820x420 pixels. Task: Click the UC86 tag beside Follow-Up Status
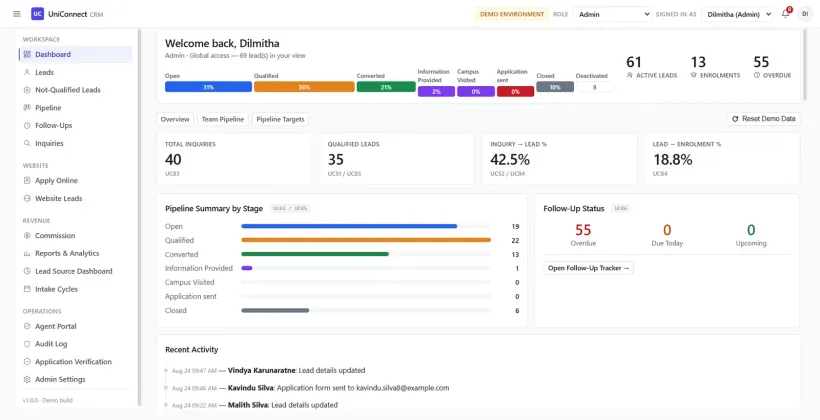point(621,208)
